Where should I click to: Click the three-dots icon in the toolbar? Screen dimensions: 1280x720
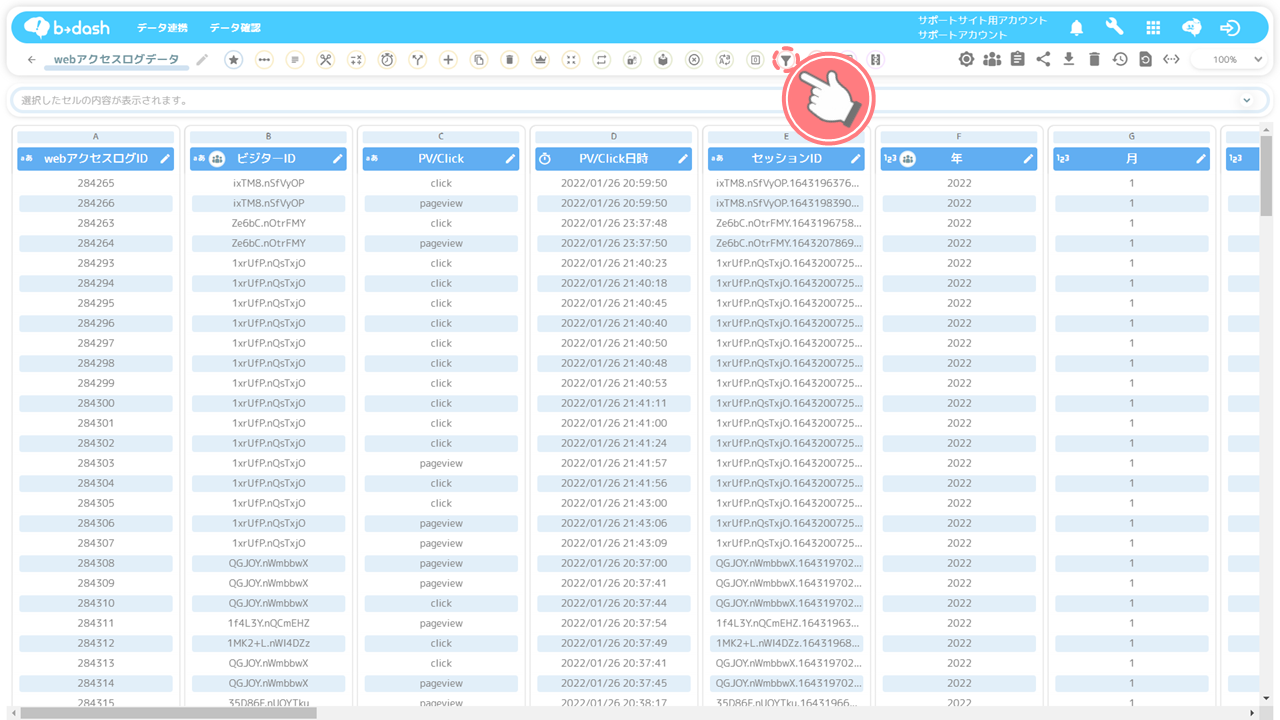pyautogui.click(x=264, y=60)
